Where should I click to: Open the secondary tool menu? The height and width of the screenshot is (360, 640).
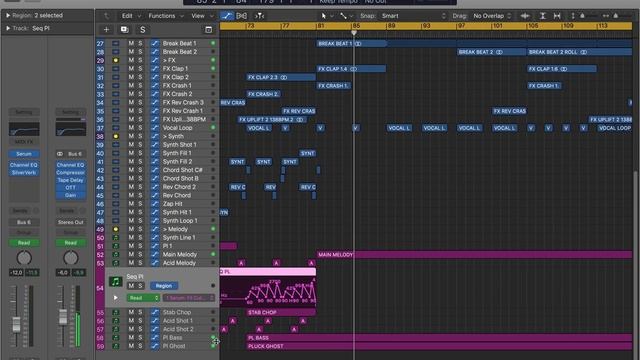344,16
